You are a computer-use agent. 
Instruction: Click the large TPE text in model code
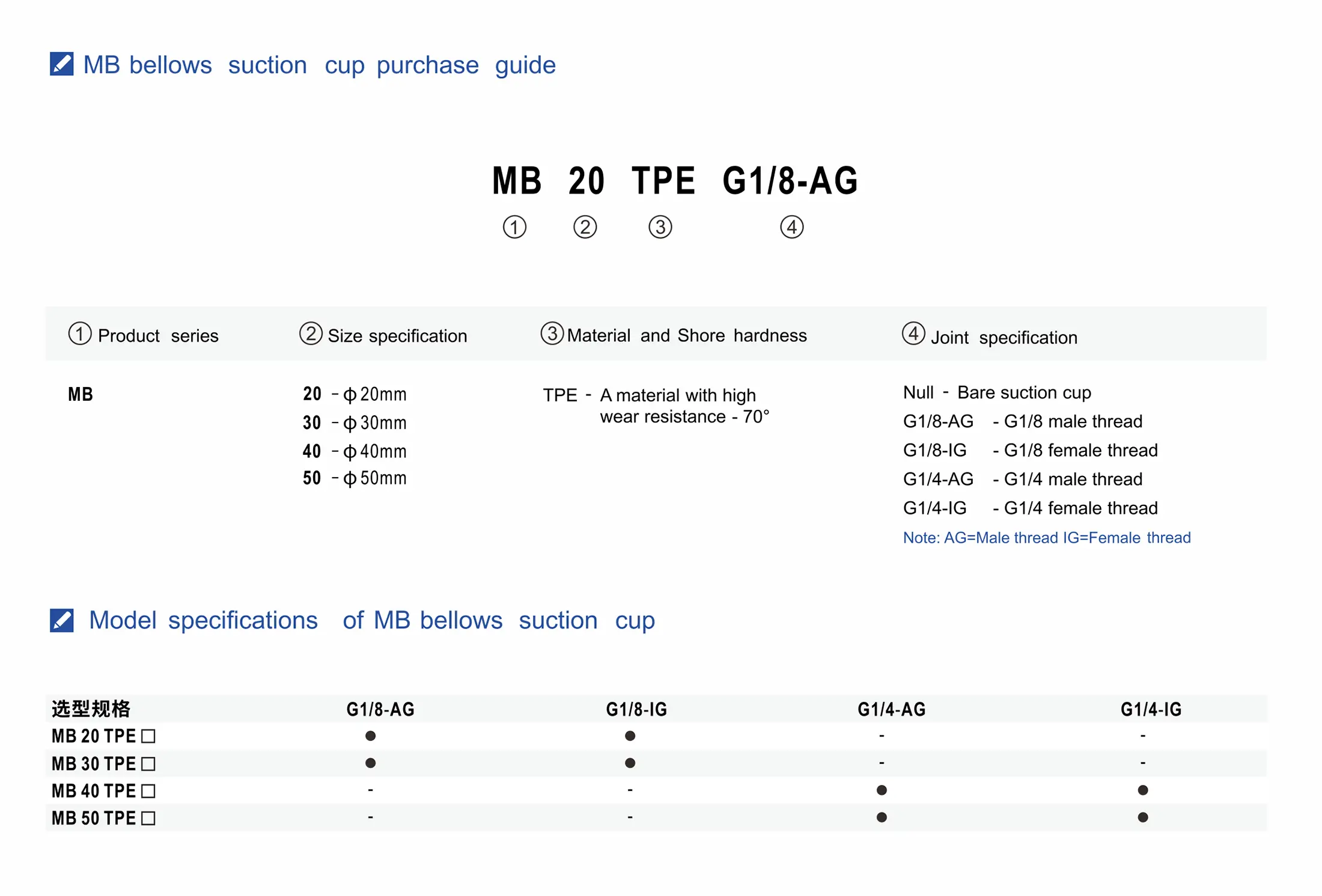pyautogui.click(x=663, y=181)
